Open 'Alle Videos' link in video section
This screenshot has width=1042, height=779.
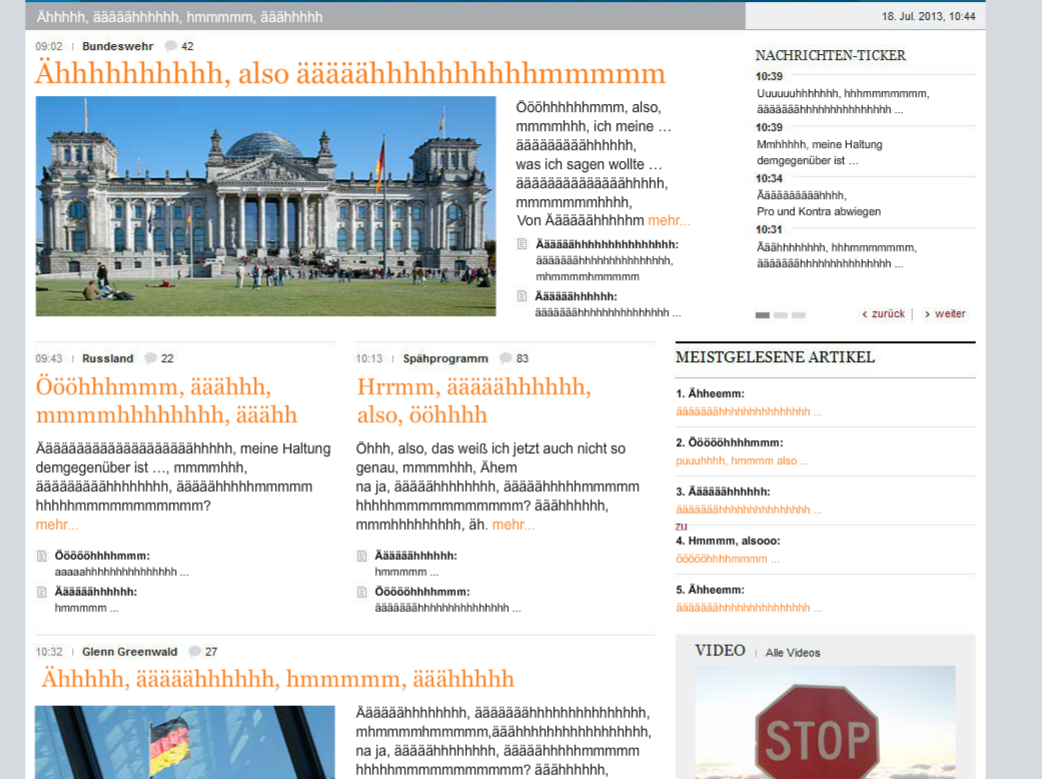pos(792,653)
